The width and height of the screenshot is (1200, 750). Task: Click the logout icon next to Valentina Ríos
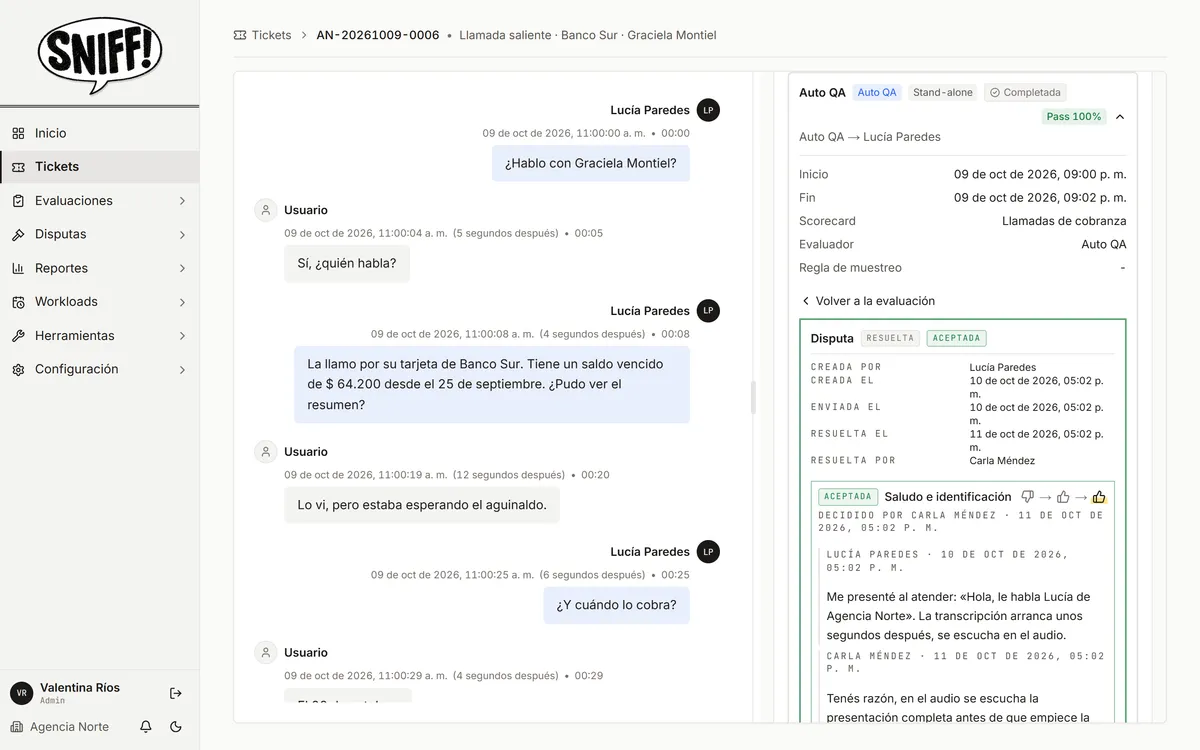(176, 693)
